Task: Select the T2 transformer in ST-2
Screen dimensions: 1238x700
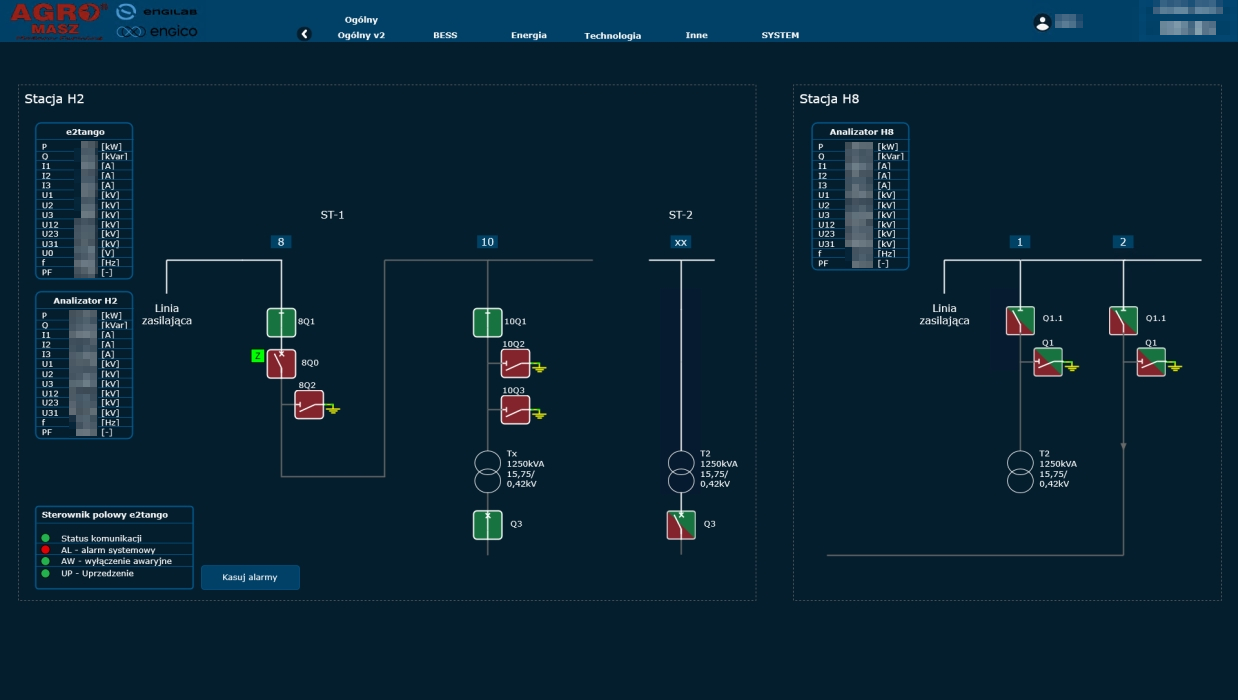Action: 680,471
